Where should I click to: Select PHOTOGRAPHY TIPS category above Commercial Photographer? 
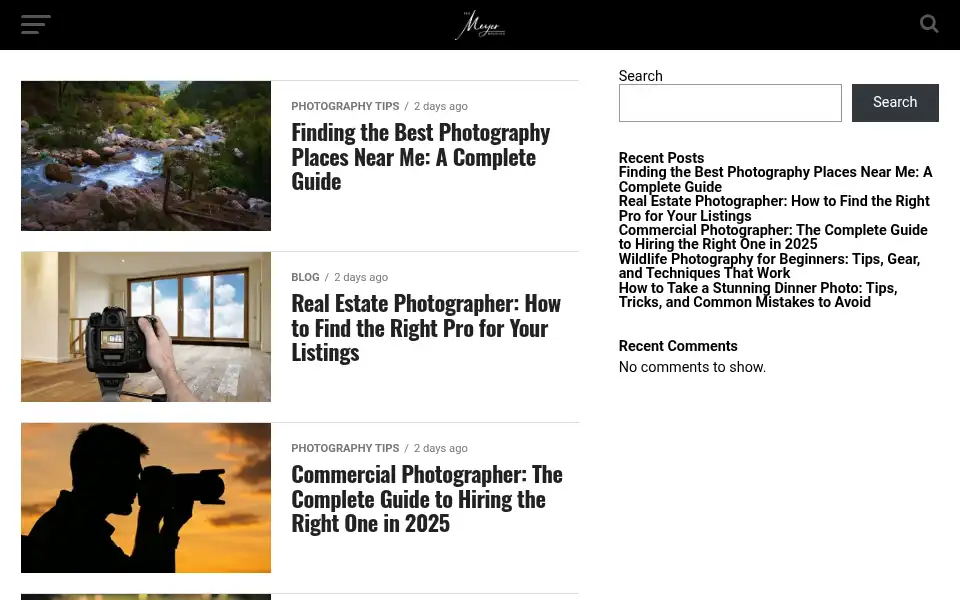click(345, 448)
